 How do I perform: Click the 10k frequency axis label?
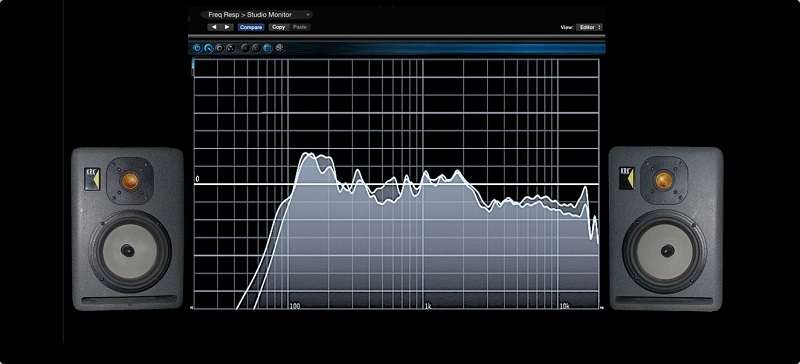[564, 306]
